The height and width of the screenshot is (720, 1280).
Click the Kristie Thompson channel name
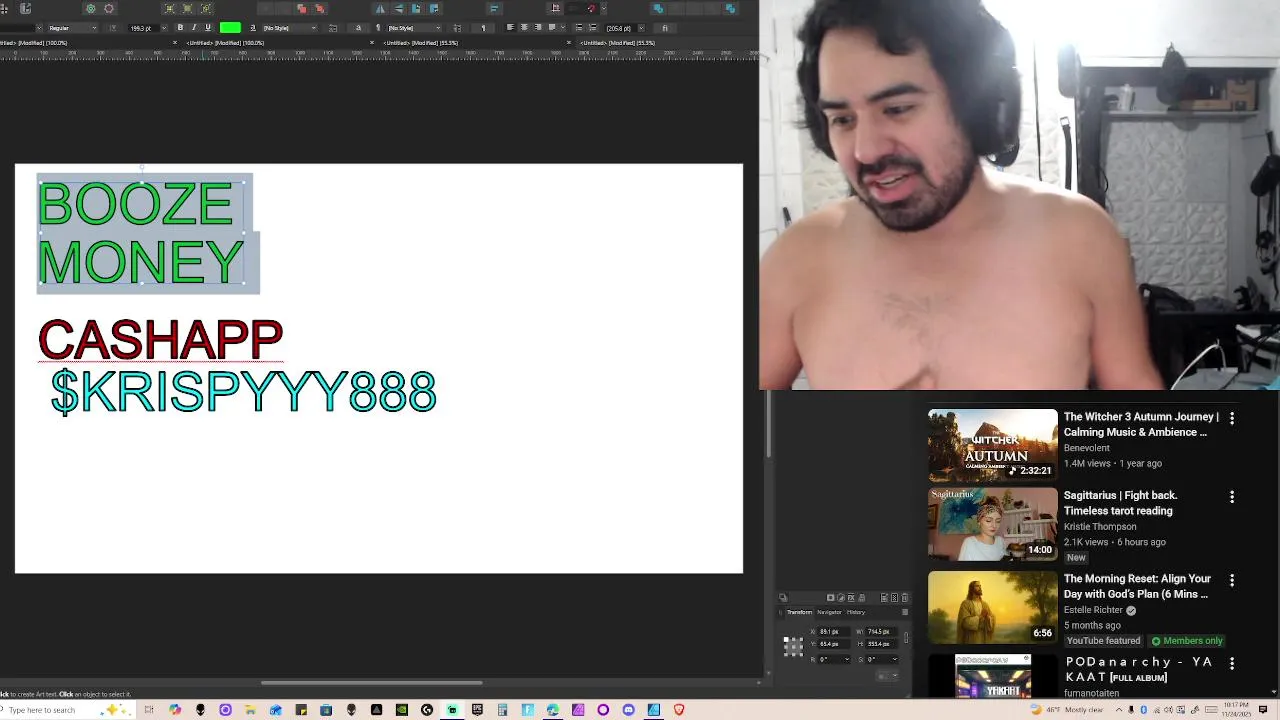[1100, 526]
